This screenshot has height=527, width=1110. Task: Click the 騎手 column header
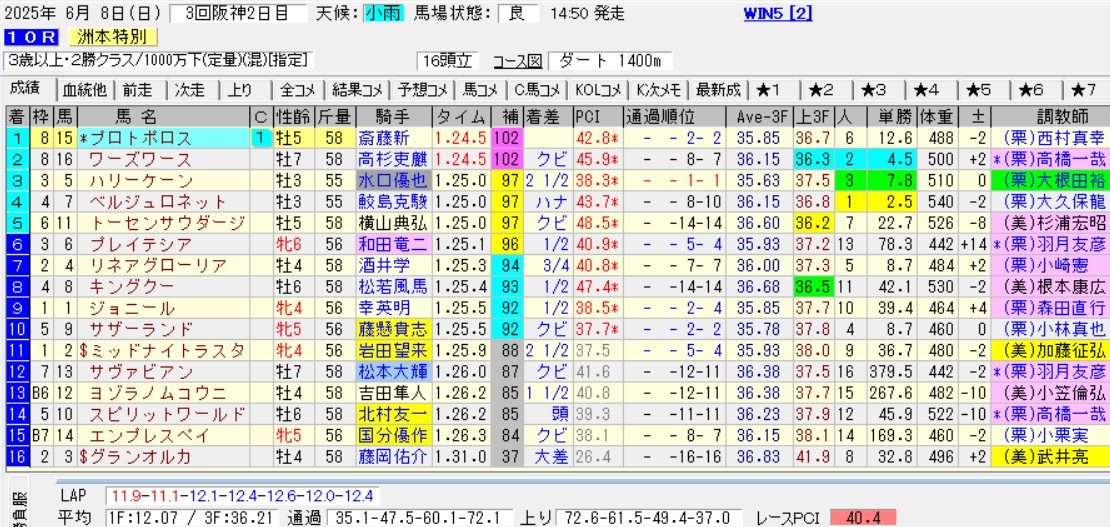(x=393, y=115)
